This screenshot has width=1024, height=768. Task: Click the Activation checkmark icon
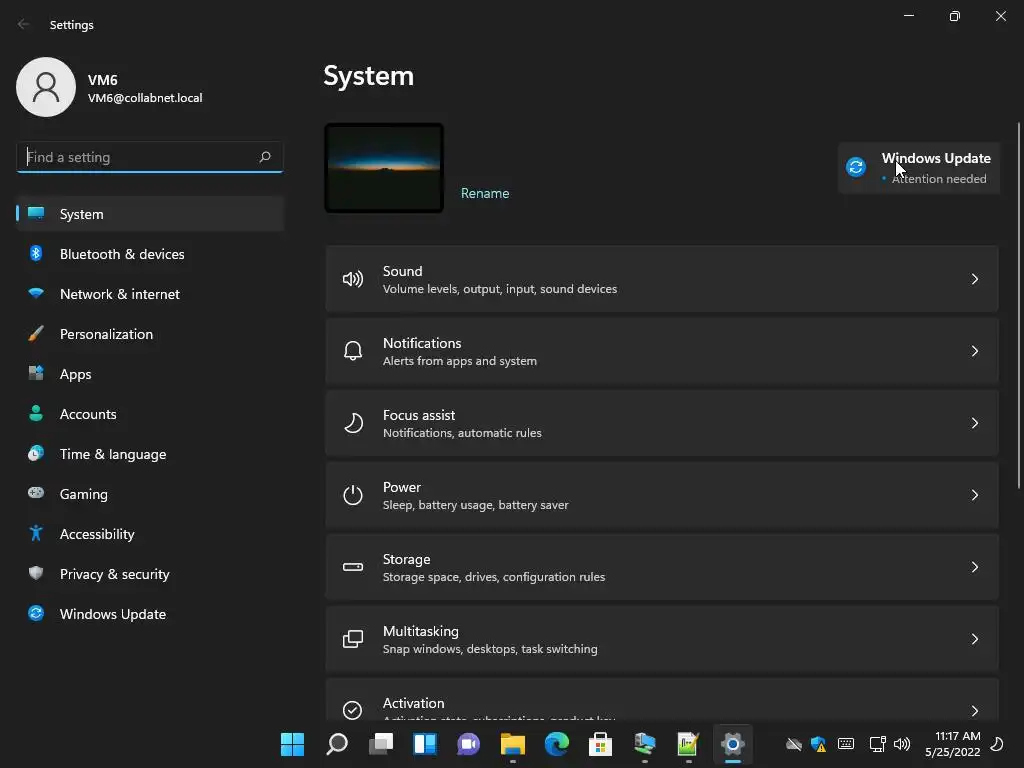tap(353, 710)
